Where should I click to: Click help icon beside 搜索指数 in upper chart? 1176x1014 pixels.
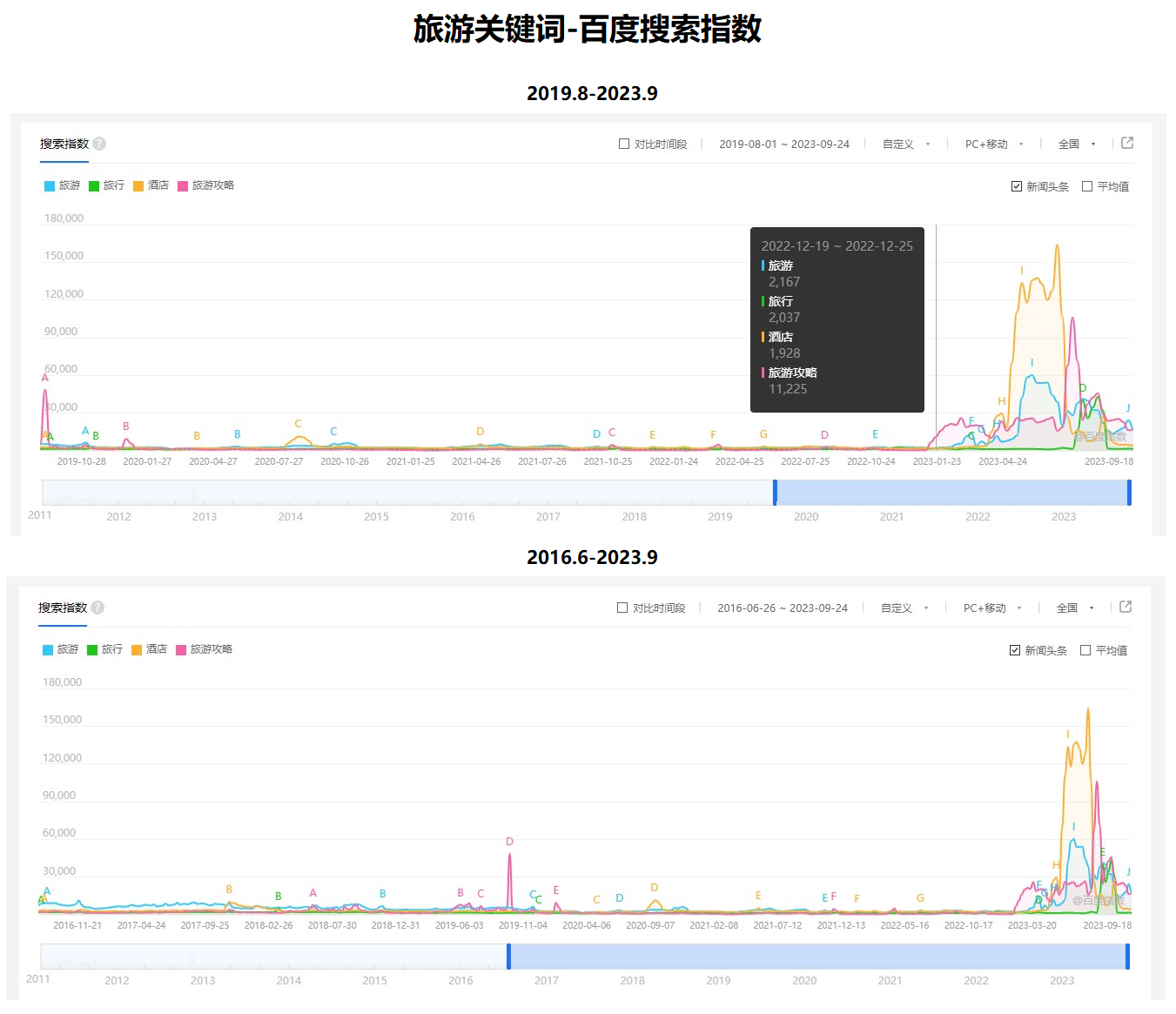tap(99, 144)
